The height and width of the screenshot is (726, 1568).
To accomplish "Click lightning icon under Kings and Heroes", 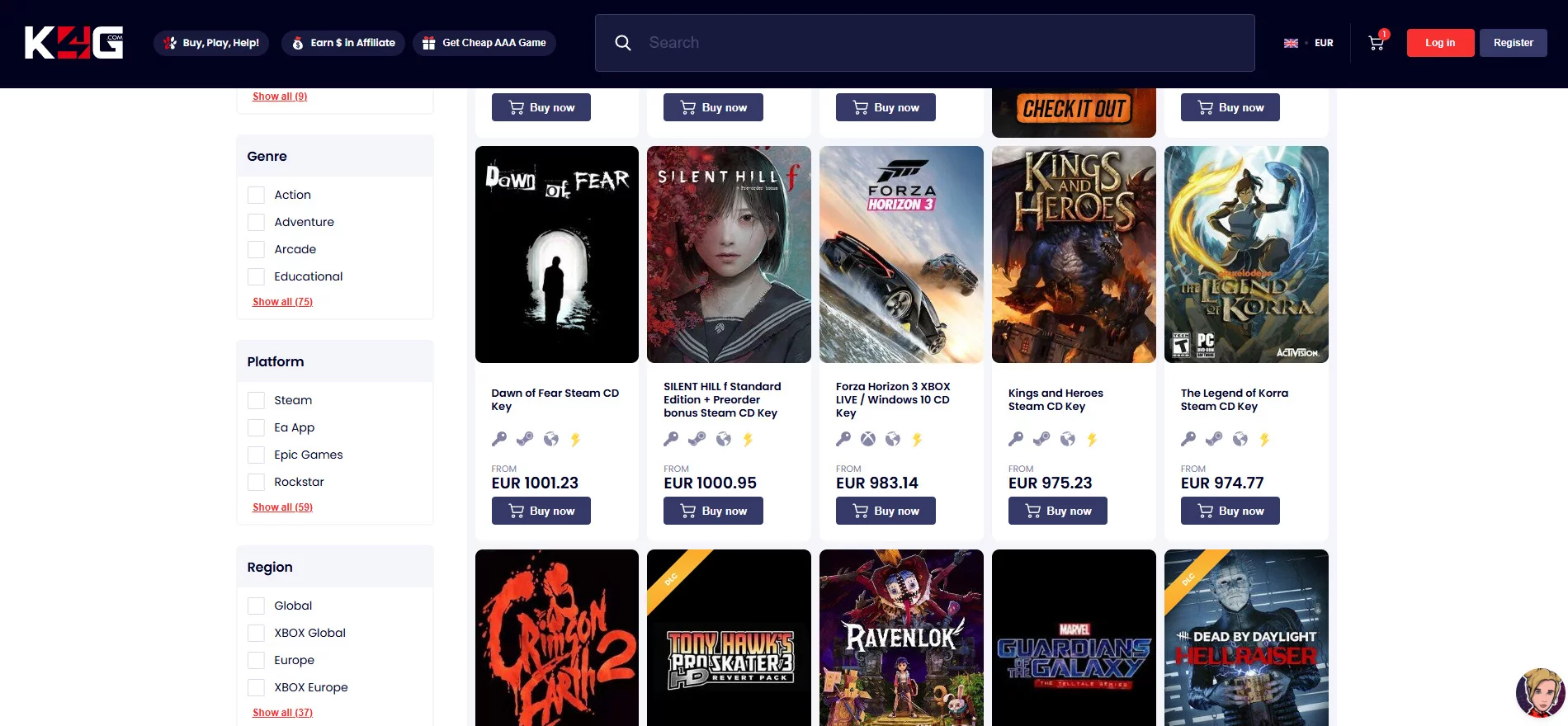I will tap(1093, 439).
